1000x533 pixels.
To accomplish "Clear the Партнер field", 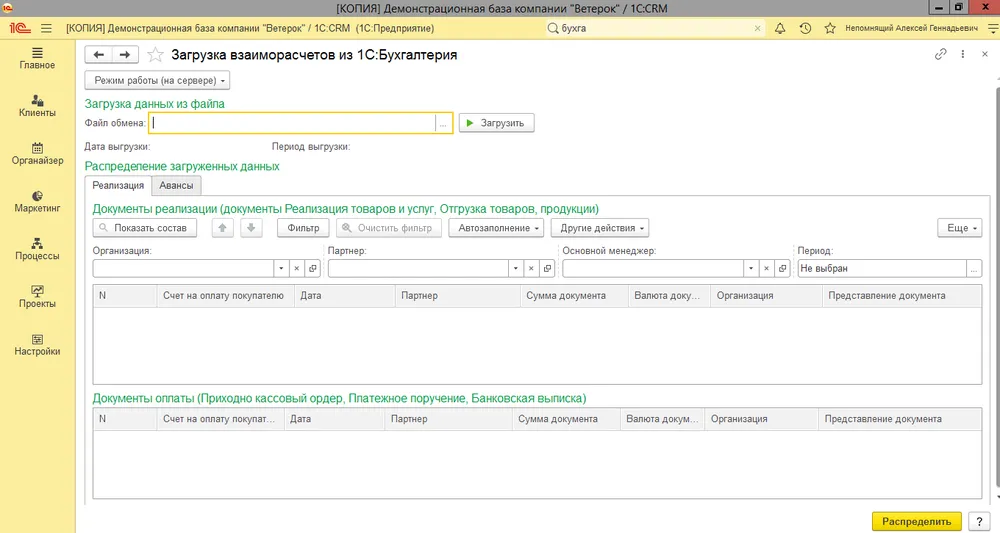I will [x=531, y=268].
